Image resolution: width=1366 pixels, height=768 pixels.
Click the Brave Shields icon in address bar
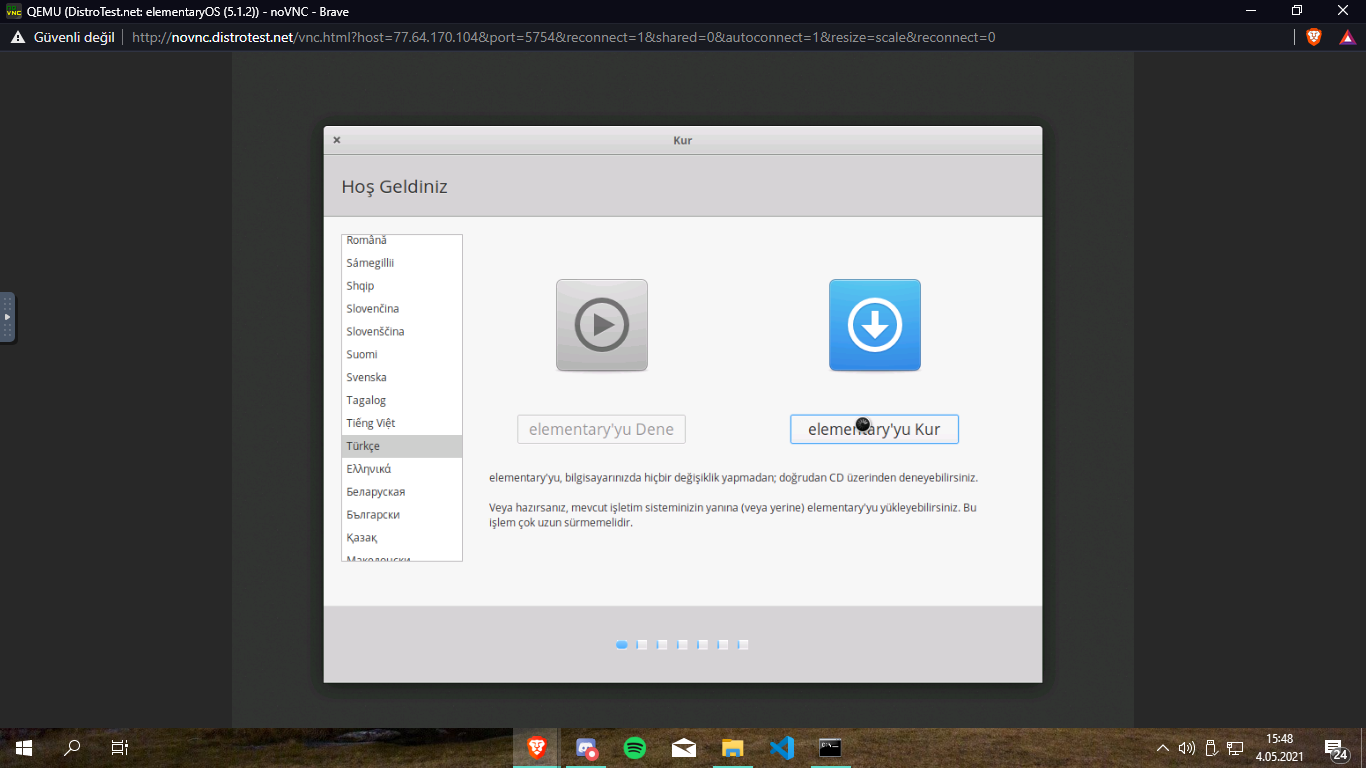coord(1314,37)
